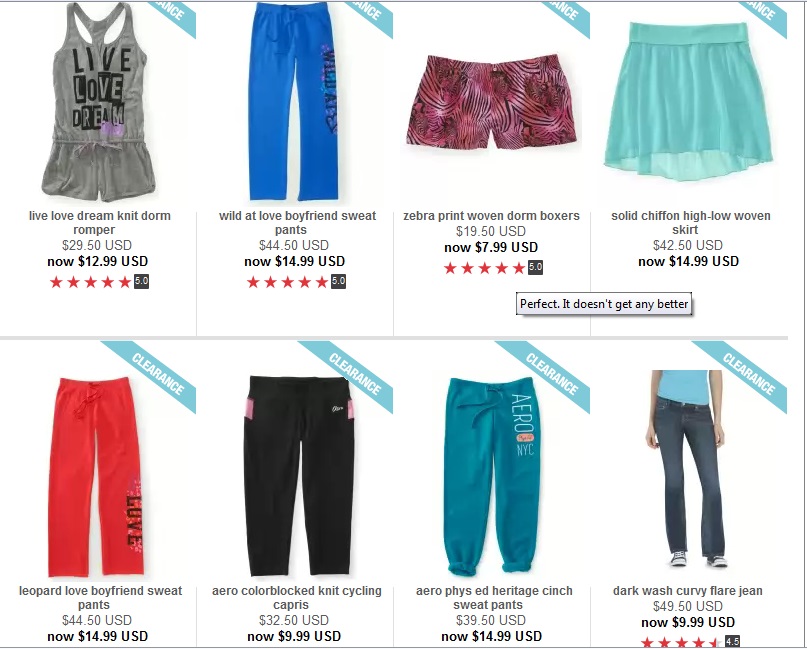The width and height of the screenshot is (807, 649).
Task: Click 'dark wash curvy flare jean' title
Action: pyautogui.click(x=688, y=591)
